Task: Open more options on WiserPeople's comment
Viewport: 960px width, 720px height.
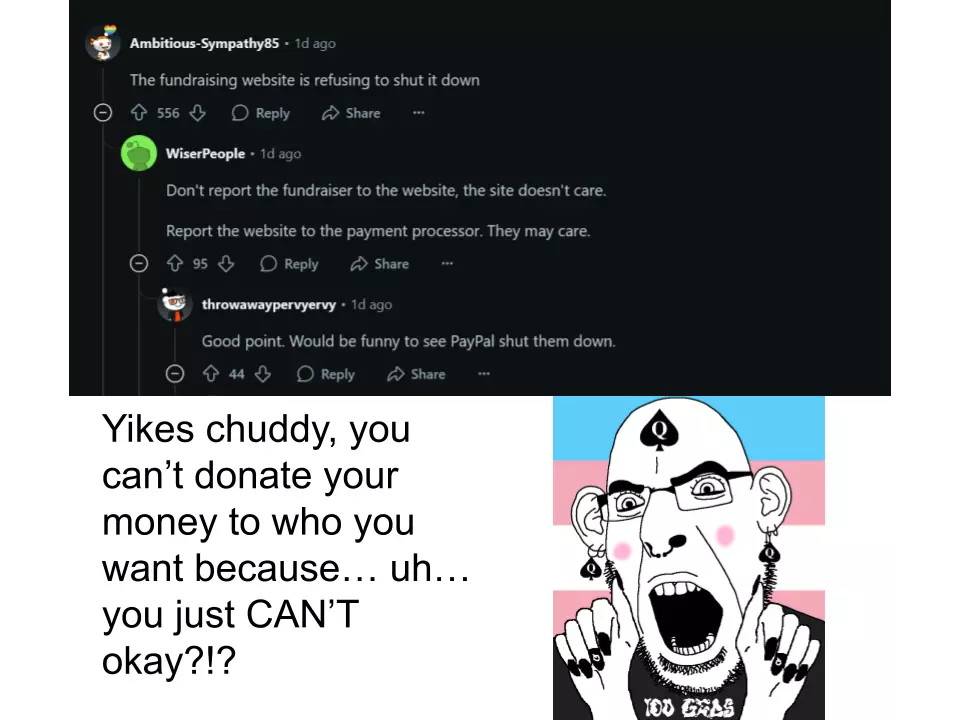Action: [x=448, y=263]
